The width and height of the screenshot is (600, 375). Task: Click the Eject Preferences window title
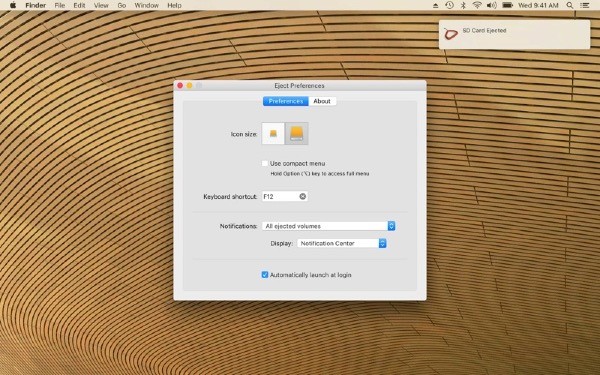click(x=299, y=86)
